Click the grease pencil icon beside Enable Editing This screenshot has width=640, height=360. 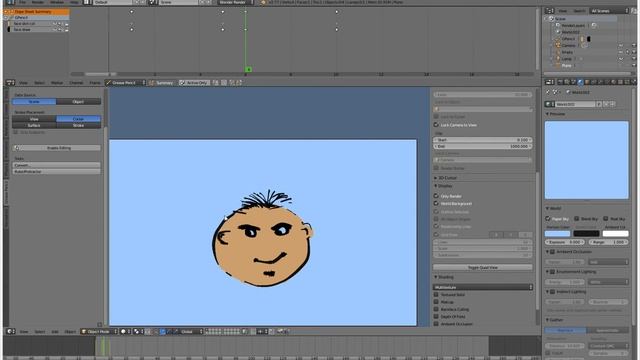tap(17, 148)
